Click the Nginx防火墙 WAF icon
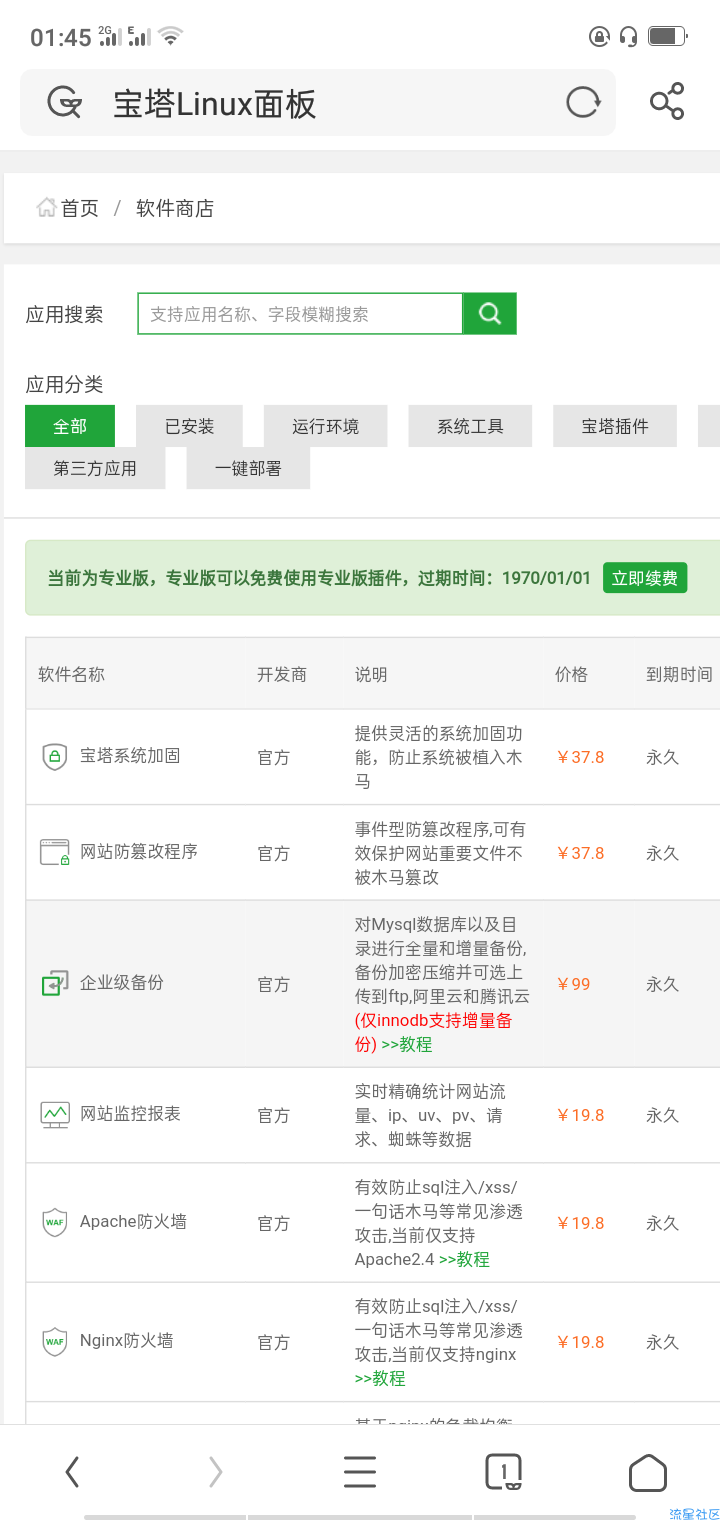 pos(54,1341)
